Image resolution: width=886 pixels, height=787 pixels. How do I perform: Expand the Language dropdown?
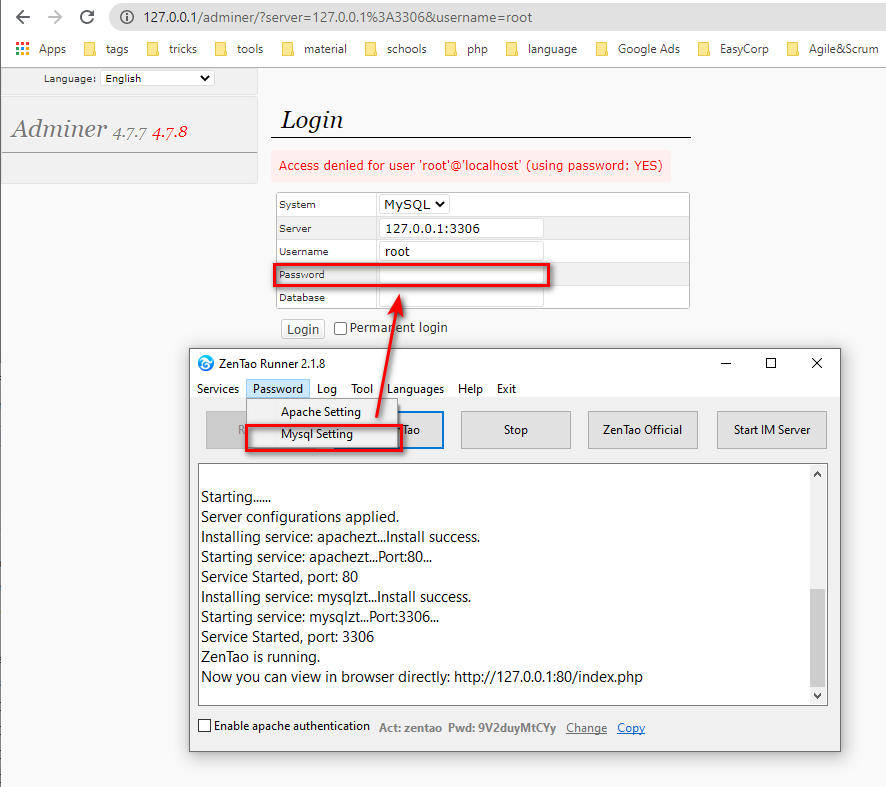(x=158, y=78)
